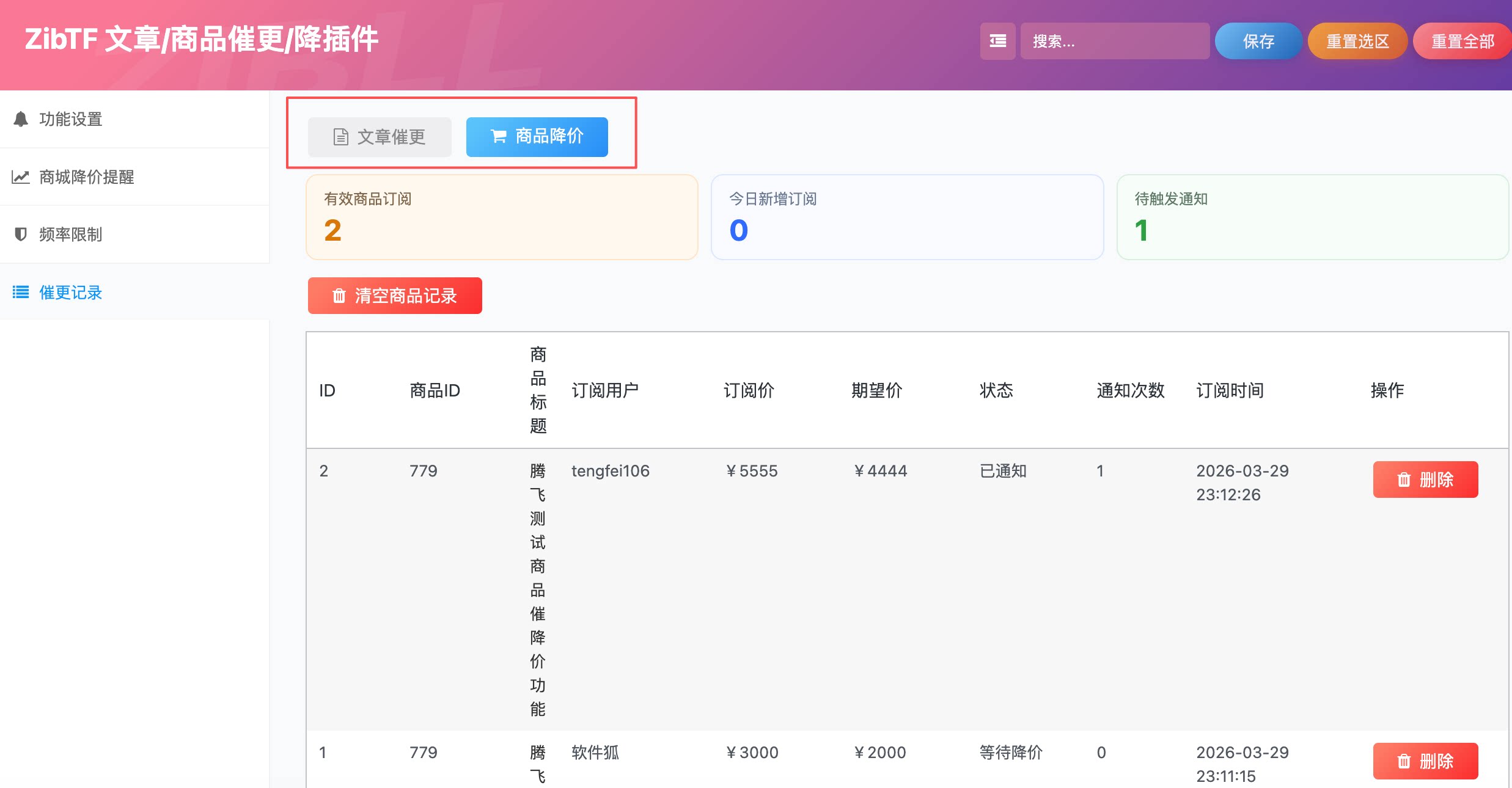Click the 保存 button
This screenshot has width=1512, height=788.
pos(1258,41)
